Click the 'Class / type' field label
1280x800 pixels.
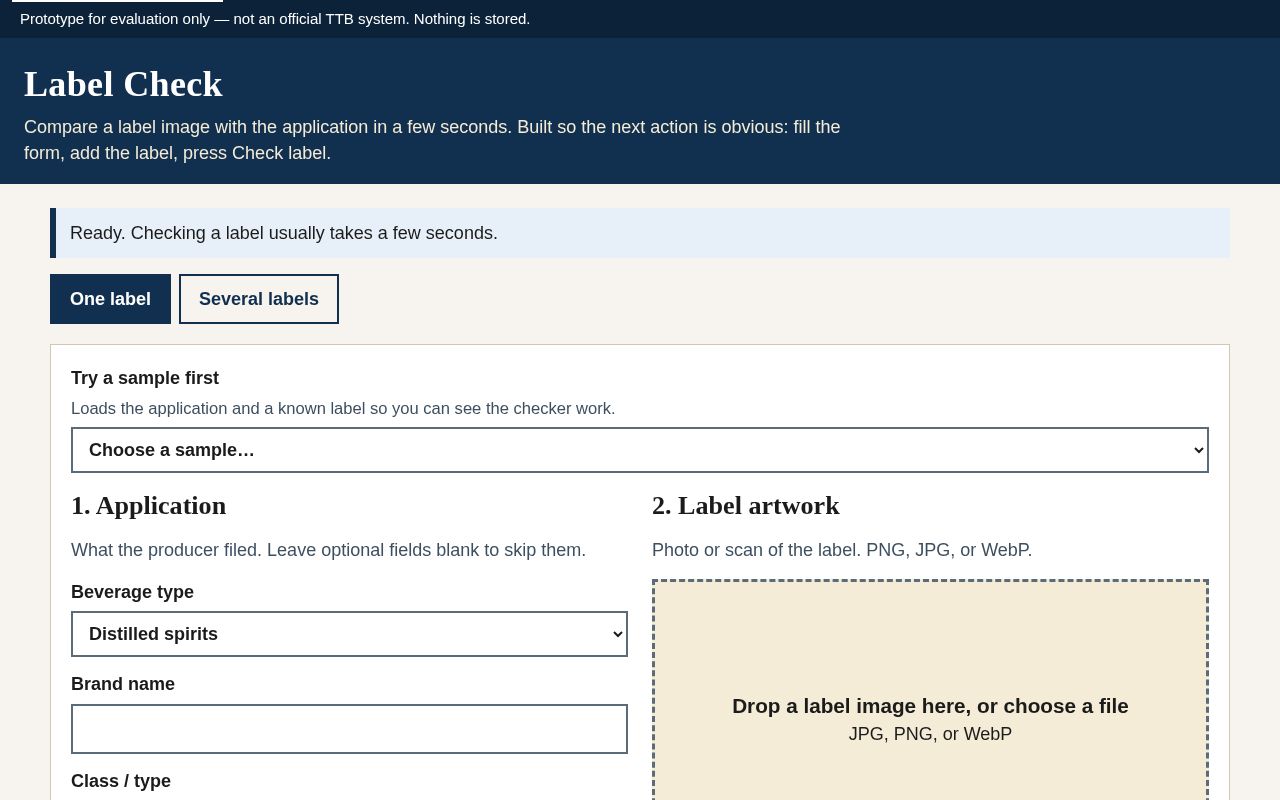(121, 781)
